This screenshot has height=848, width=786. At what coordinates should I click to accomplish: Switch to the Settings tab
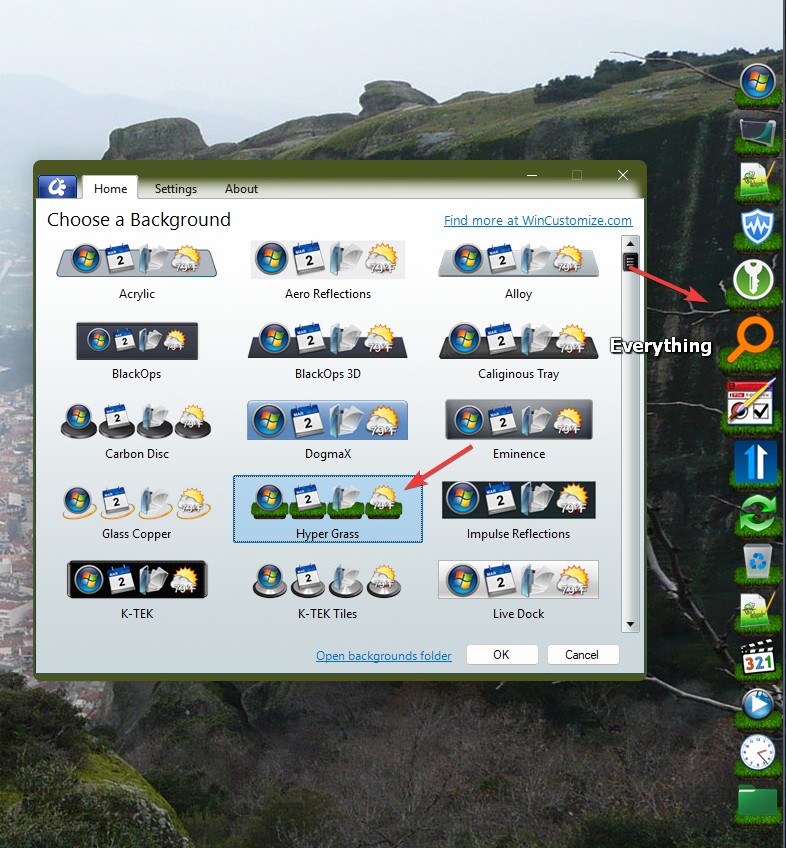coord(175,189)
